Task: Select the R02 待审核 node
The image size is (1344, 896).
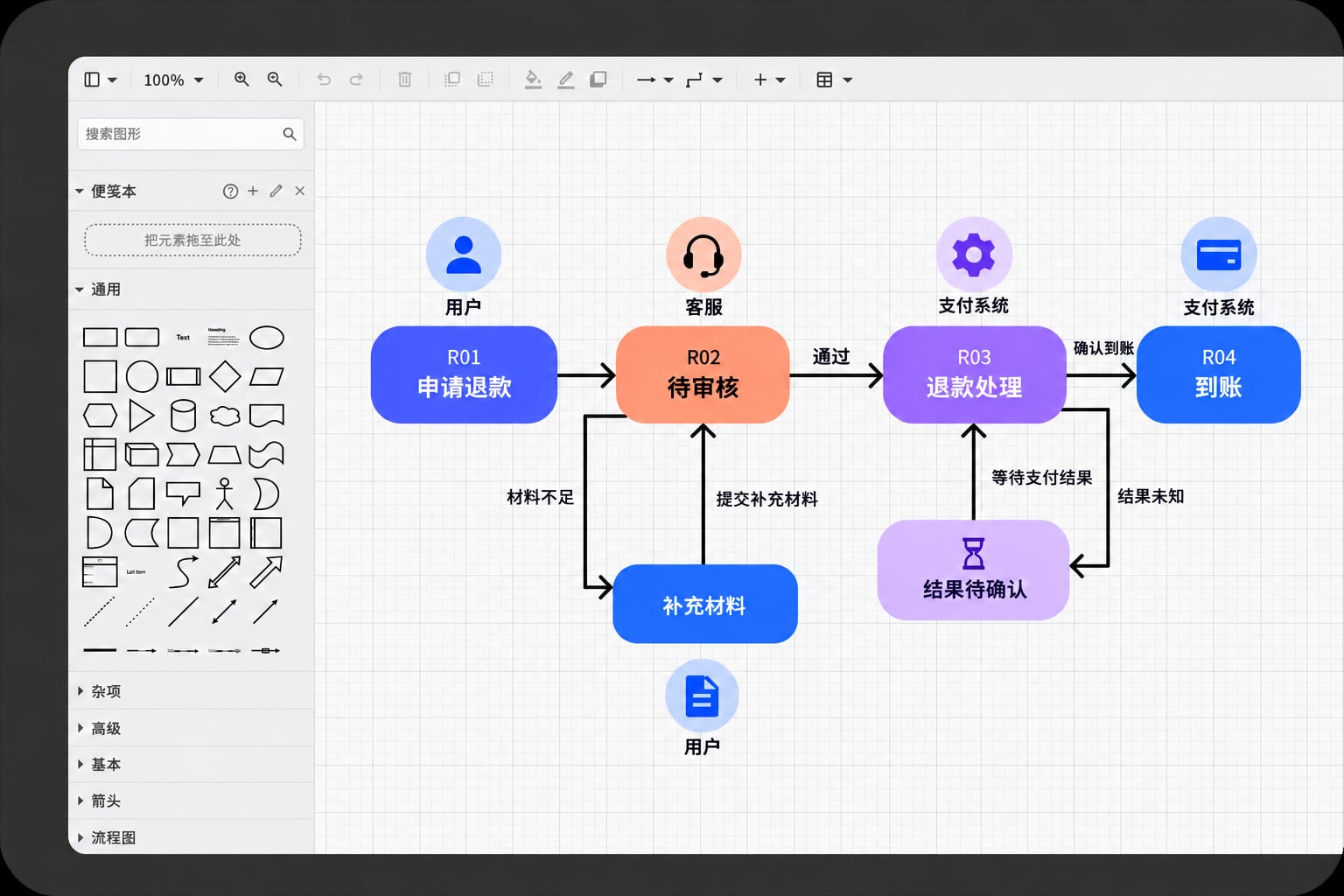Action: click(x=703, y=374)
